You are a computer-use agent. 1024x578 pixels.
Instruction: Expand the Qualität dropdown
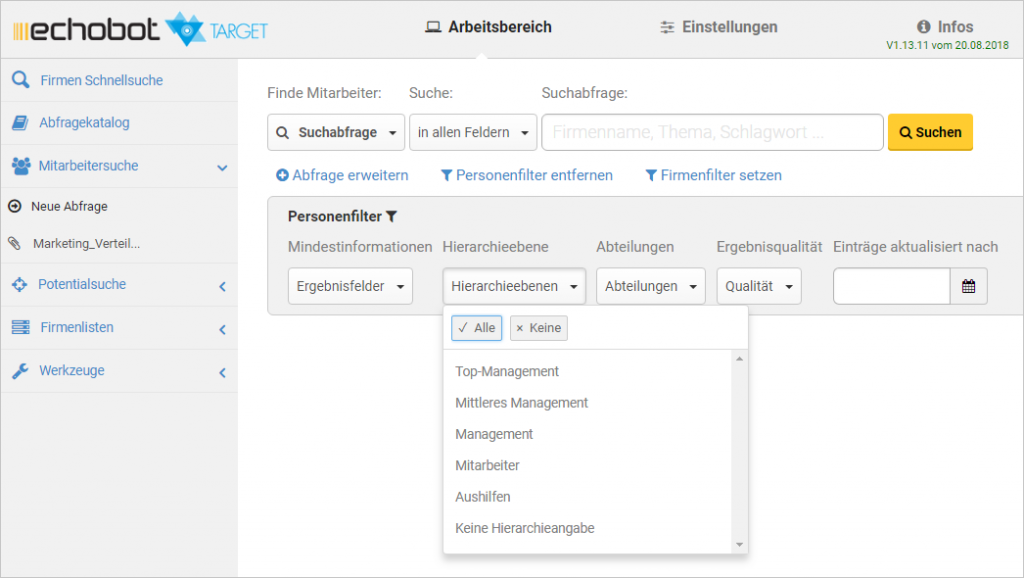click(758, 286)
